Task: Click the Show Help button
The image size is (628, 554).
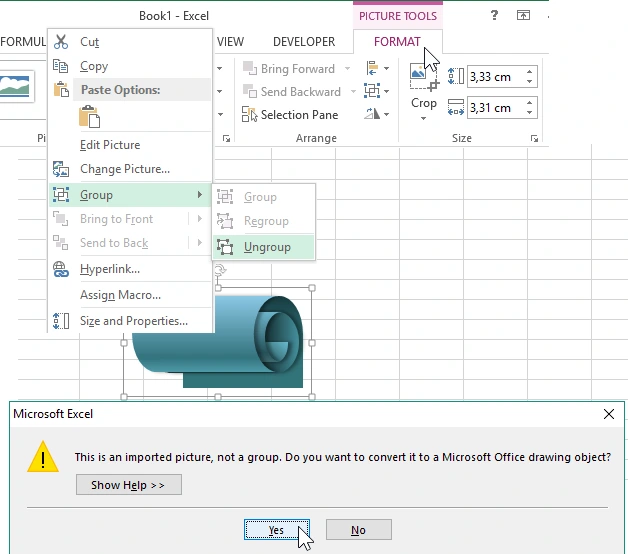Action: coord(128,485)
